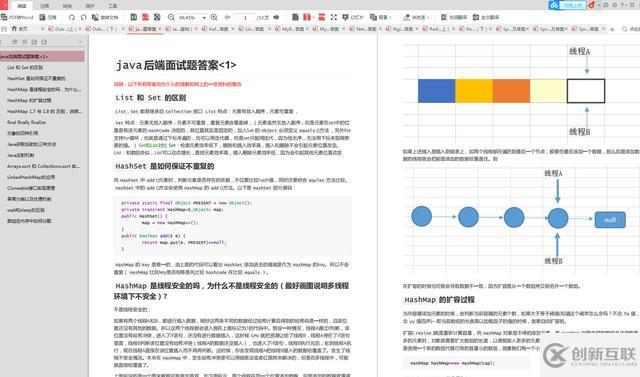Open the eye protection mode dropdown
This screenshot has height=377, width=640.
click(x=416, y=17)
